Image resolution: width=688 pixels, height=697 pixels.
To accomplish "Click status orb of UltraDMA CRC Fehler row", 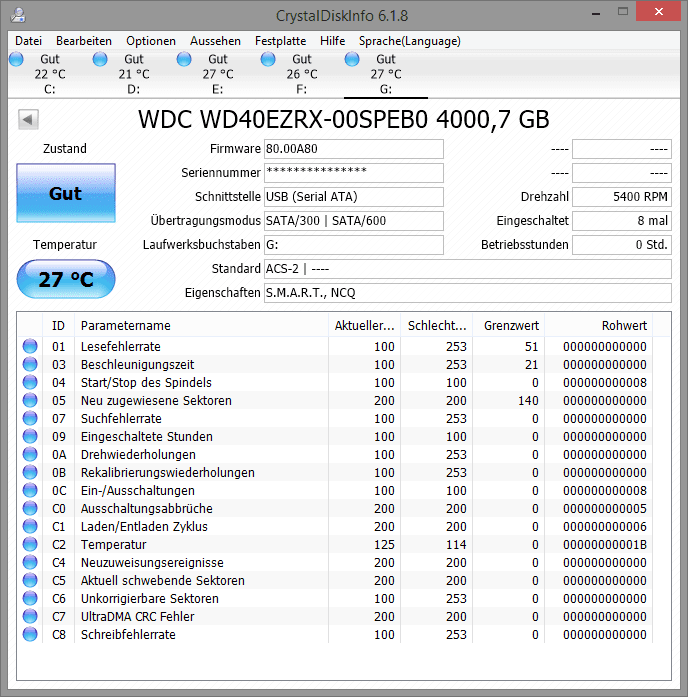I will [30, 617].
